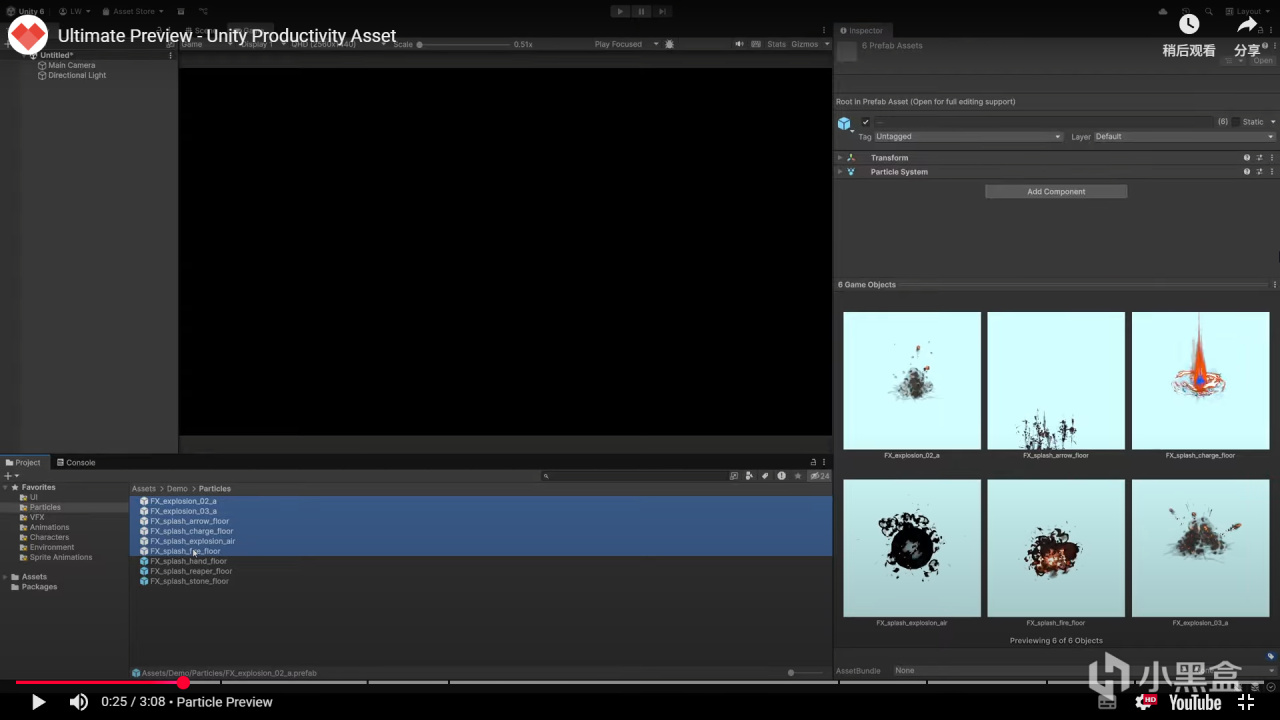The image size is (1280, 720).
Task: Switch to the Project tab
Action: (x=23, y=463)
